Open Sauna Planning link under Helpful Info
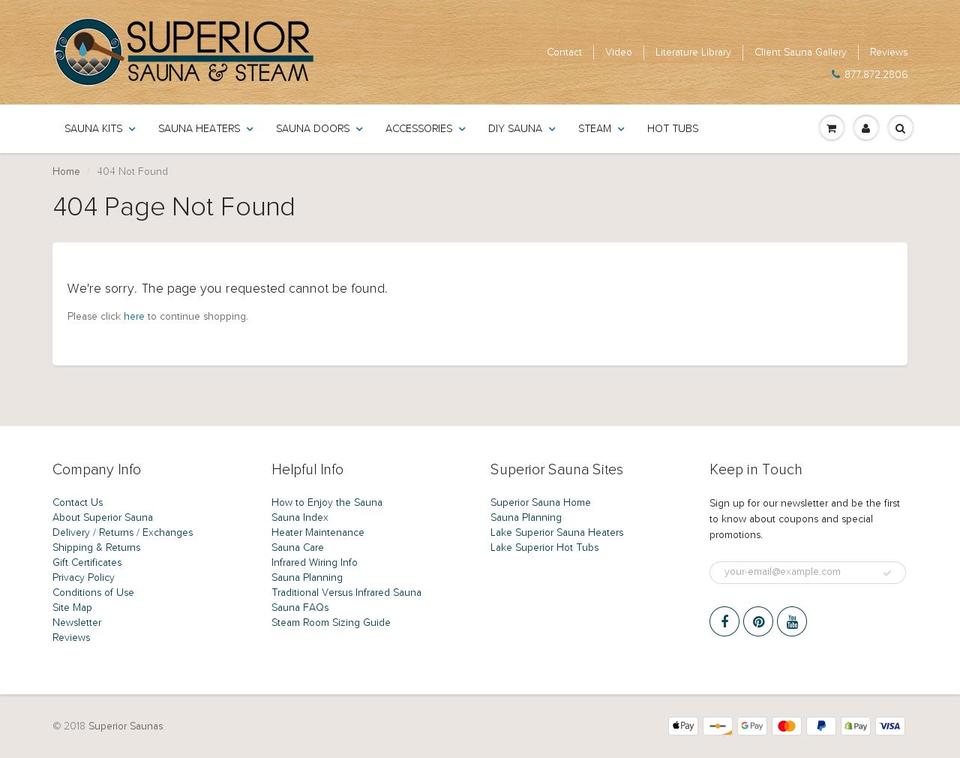The height and width of the screenshot is (758, 960). coord(307,577)
